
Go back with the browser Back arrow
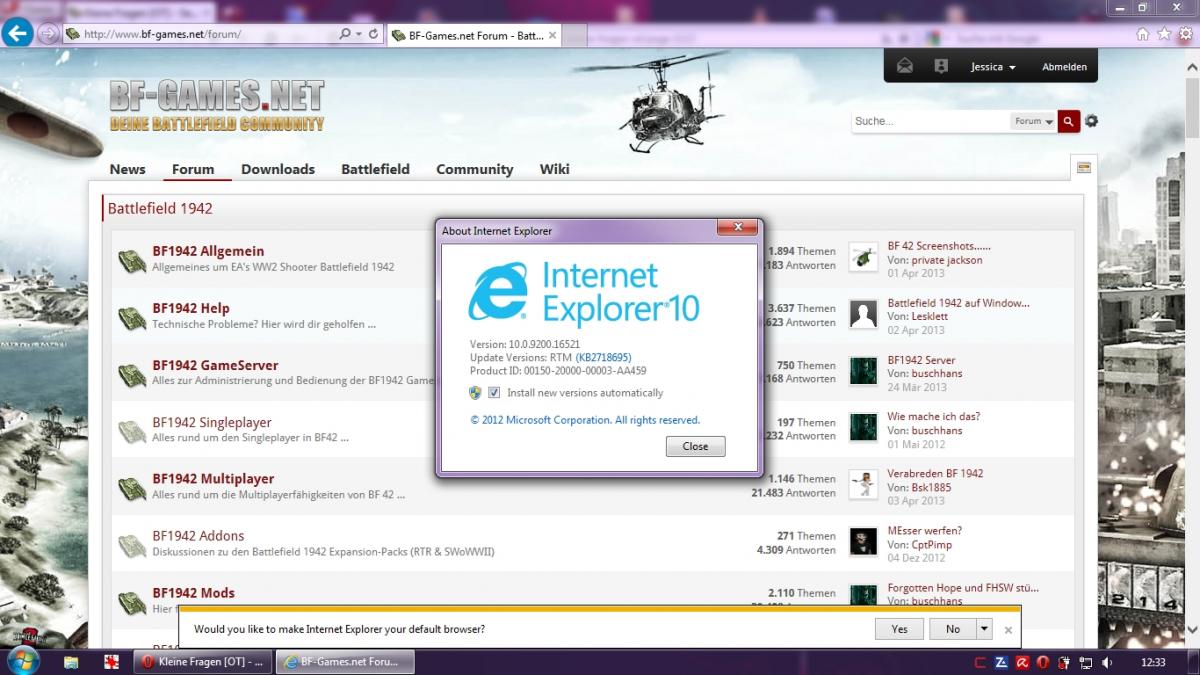click(16, 33)
